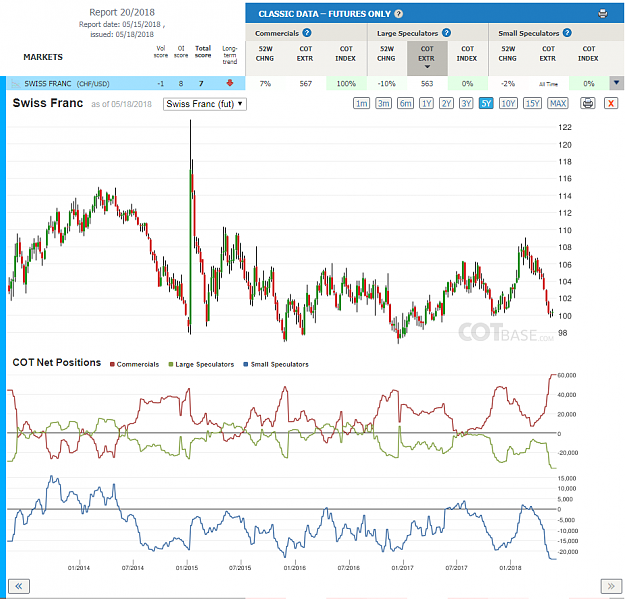Click the printer icon in Classic Data header
This screenshot has width=625, height=599.
[x=603, y=14]
